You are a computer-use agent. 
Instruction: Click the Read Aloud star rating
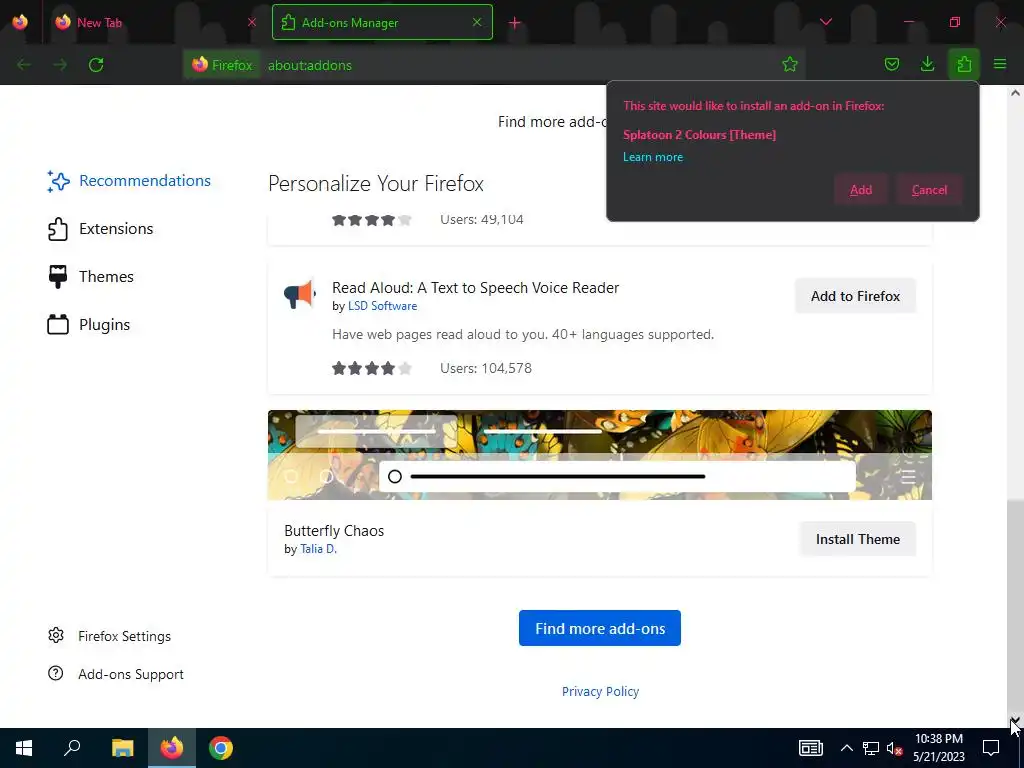pos(372,368)
